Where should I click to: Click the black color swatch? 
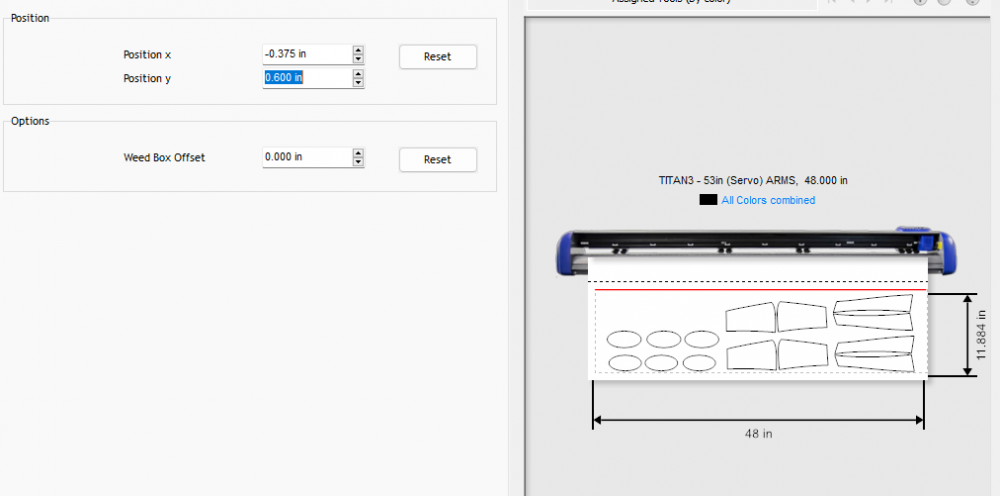coord(708,200)
